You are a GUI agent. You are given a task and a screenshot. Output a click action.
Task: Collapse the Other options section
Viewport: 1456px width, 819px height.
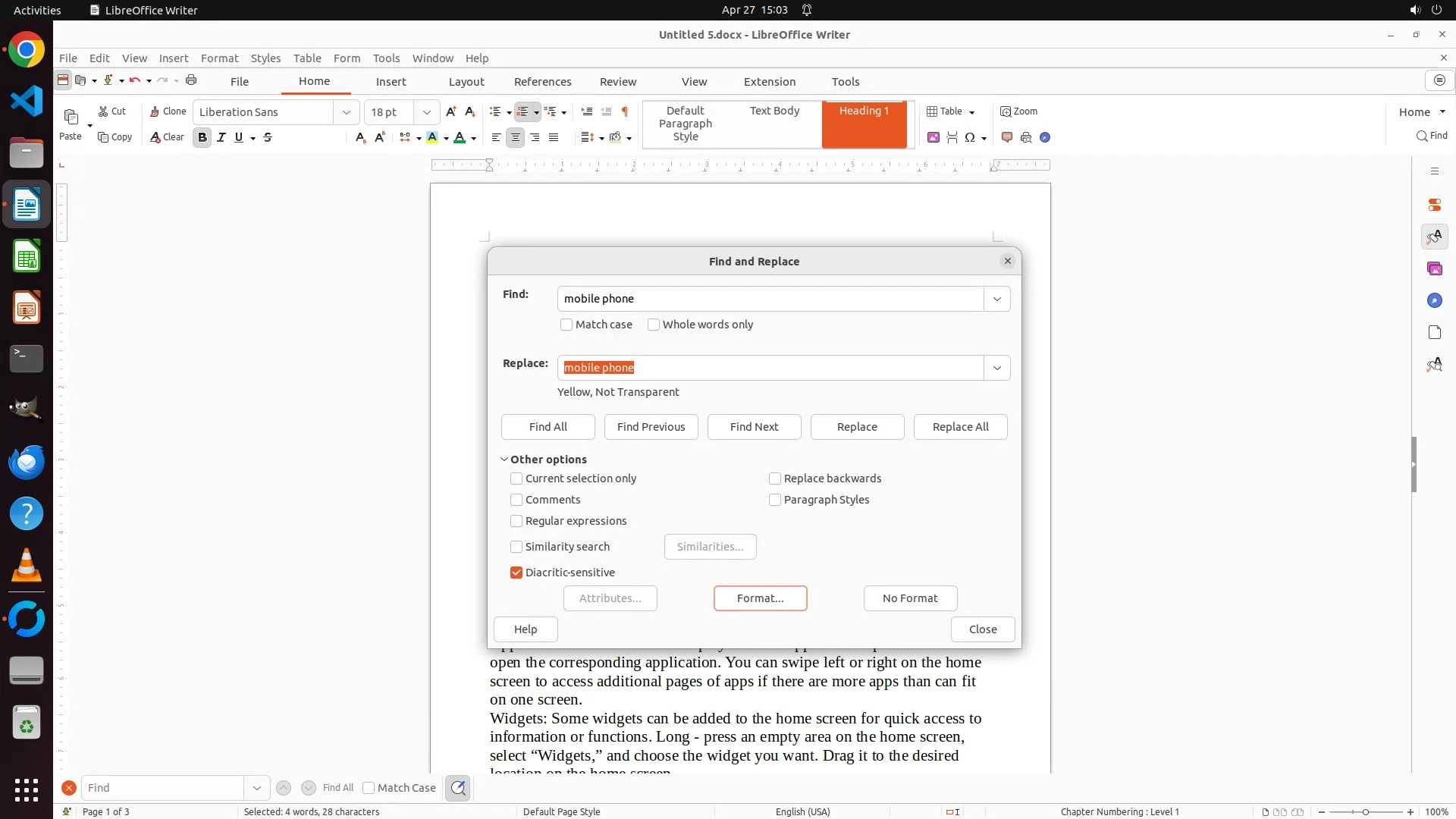504,460
